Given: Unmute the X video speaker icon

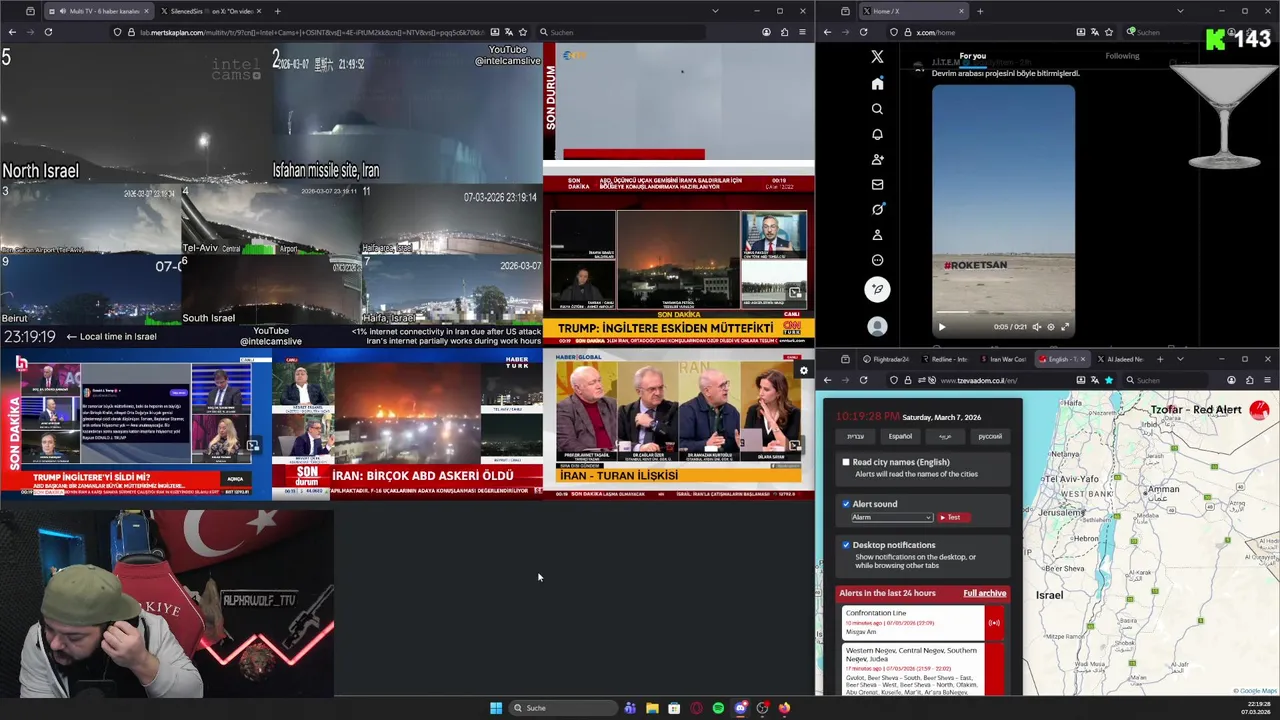Looking at the screenshot, I should (x=1036, y=327).
